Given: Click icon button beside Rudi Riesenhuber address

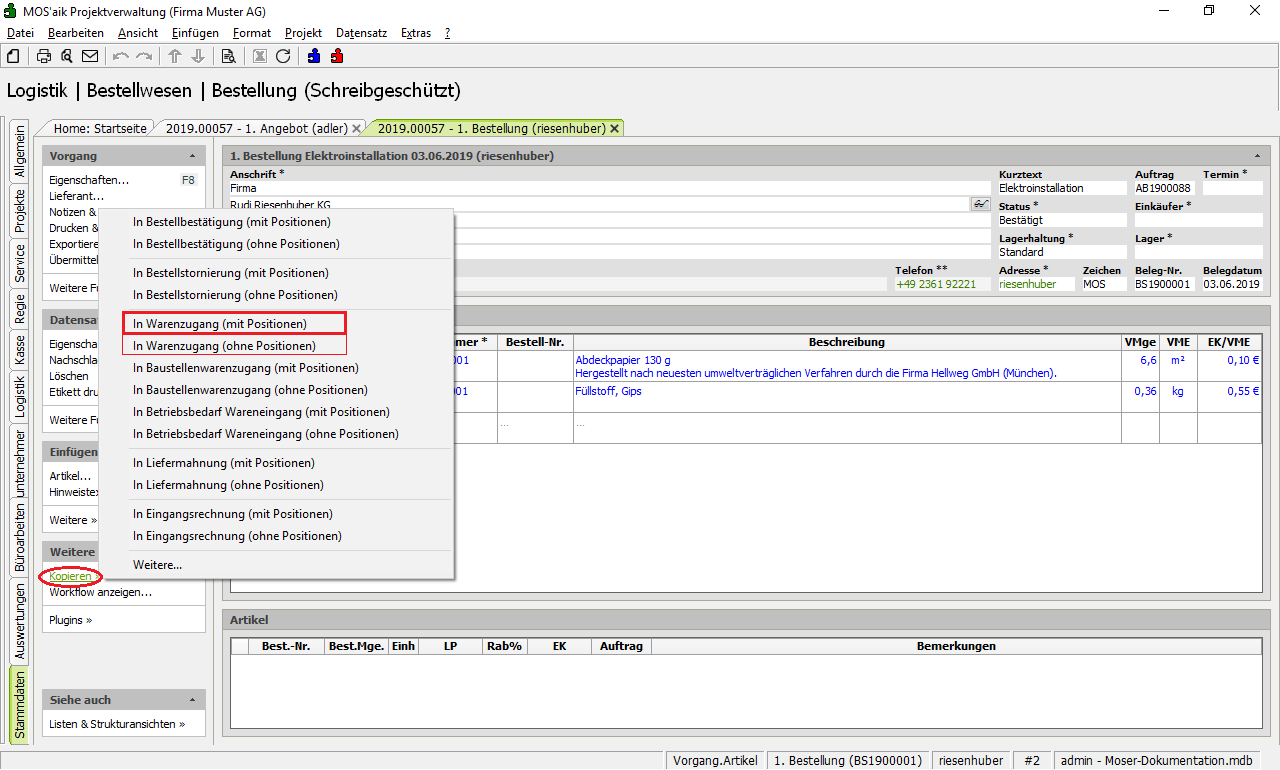Looking at the screenshot, I should point(980,204).
